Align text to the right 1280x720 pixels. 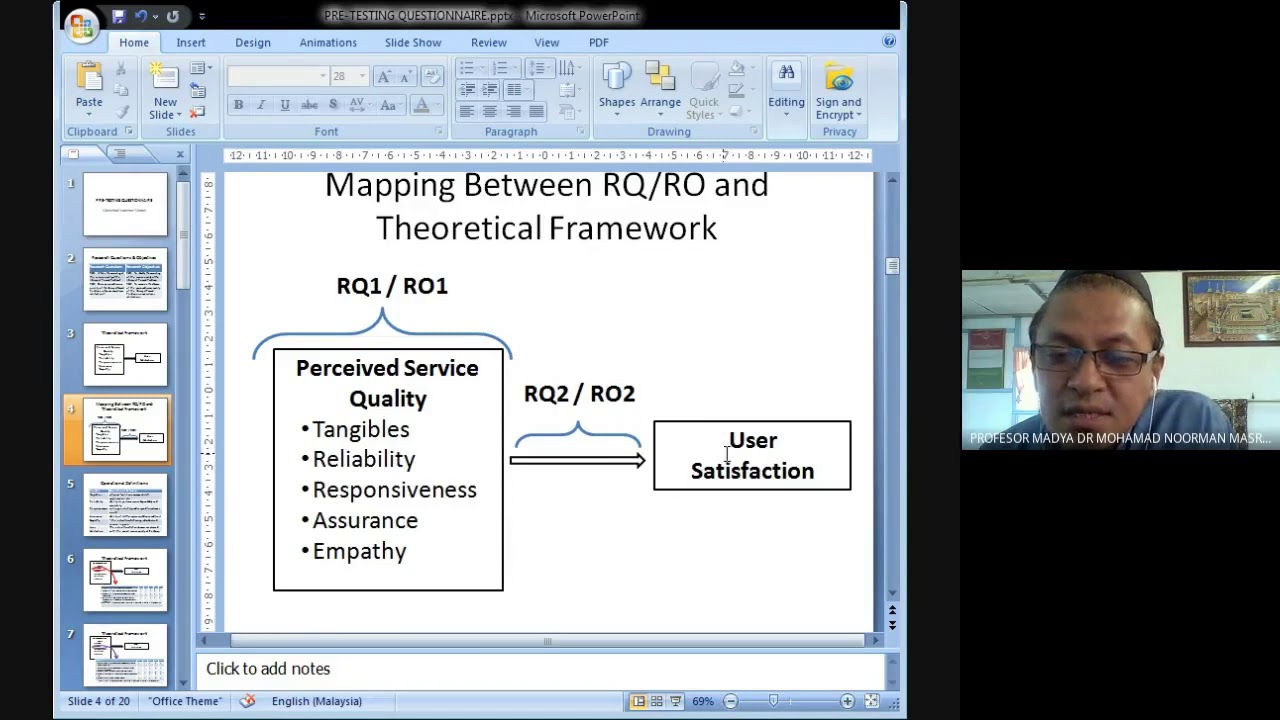[x=513, y=112]
